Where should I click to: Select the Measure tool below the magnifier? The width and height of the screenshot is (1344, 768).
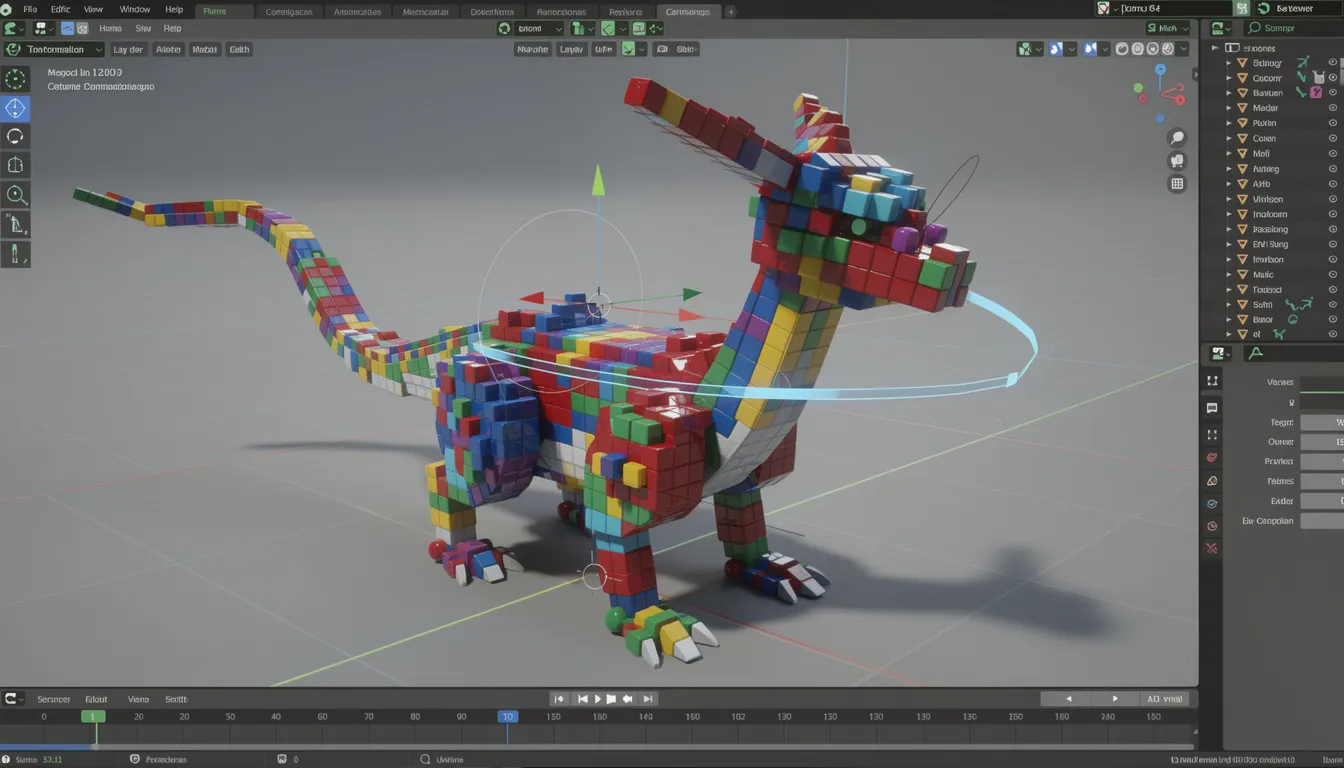pos(14,224)
